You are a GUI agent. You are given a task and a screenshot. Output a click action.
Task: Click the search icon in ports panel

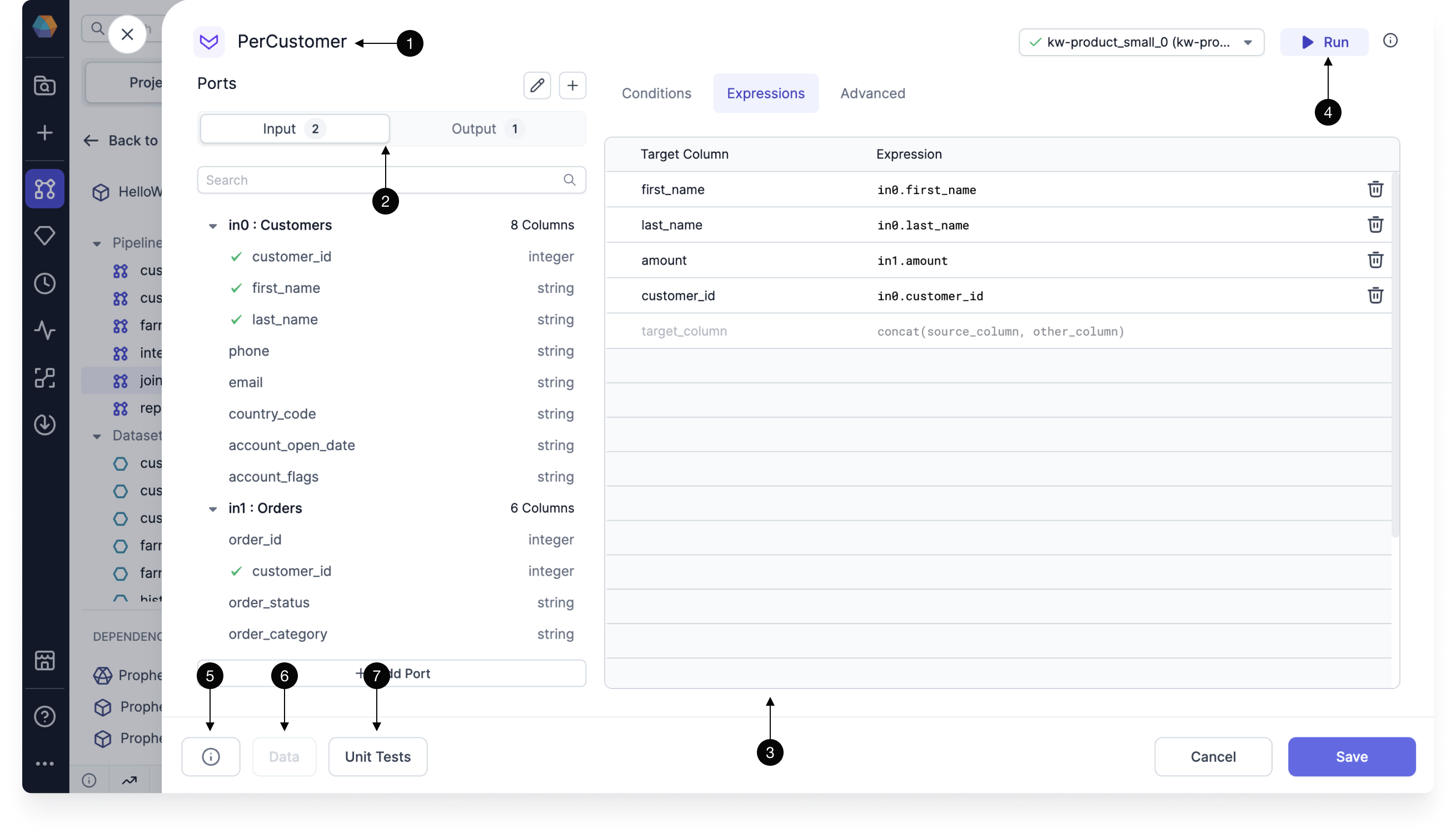pyautogui.click(x=570, y=179)
